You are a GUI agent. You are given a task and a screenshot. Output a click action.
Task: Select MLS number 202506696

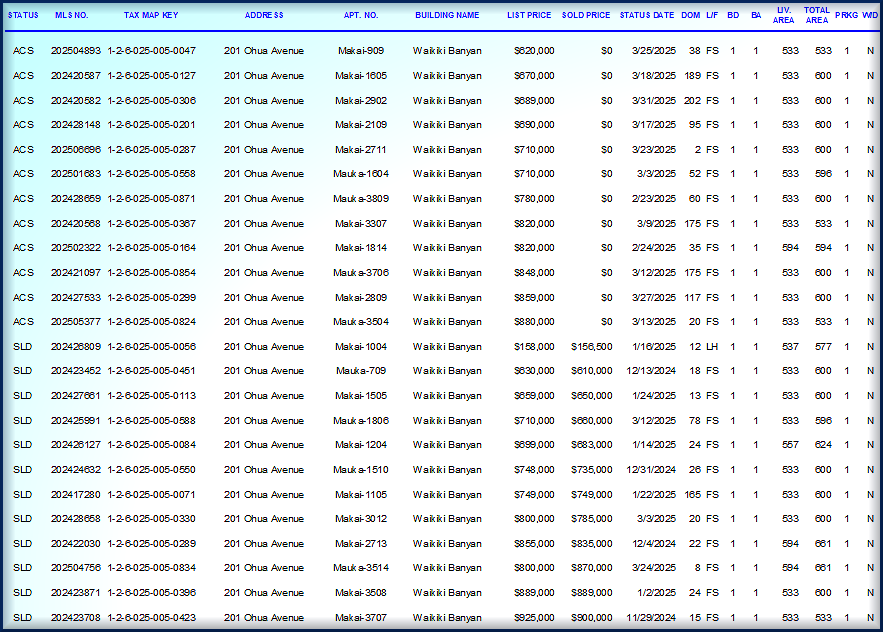point(75,149)
